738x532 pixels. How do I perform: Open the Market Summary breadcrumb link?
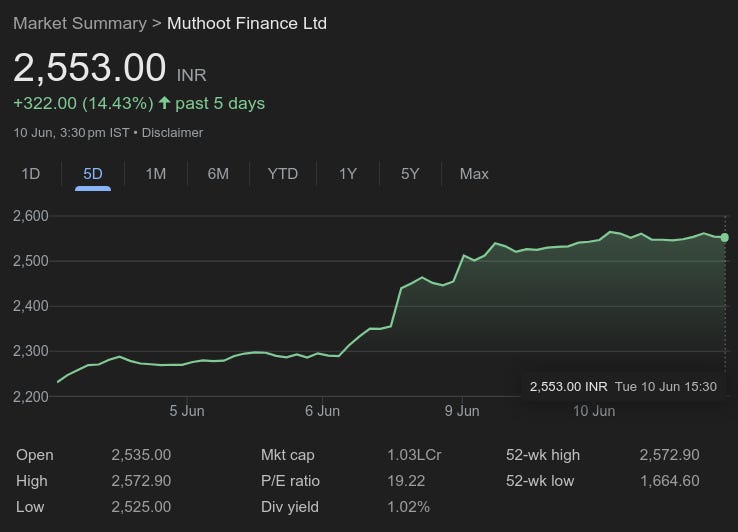[x=80, y=24]
